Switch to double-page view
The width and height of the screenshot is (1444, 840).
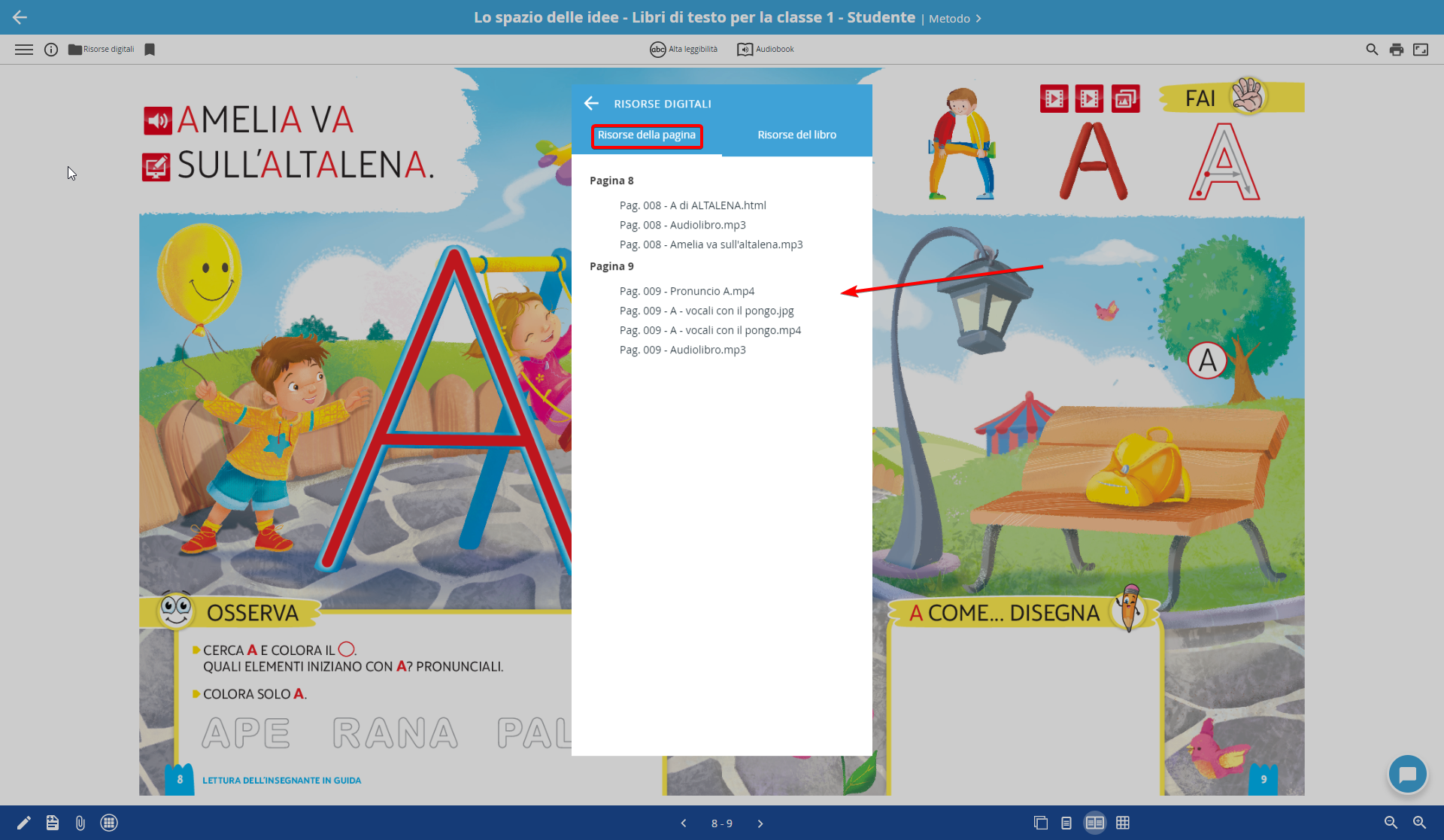click(x=1094, y=823)
